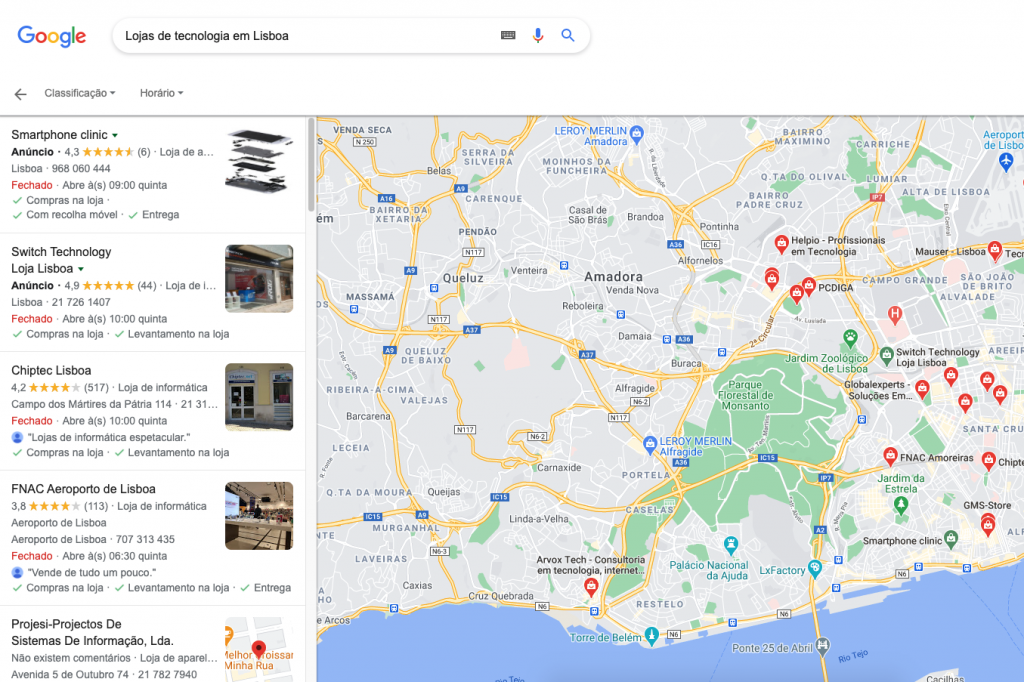
Task: Click Aeroporto de Lisboa airplane marker
Action: pyautogui.click(x=1006, y=161)
